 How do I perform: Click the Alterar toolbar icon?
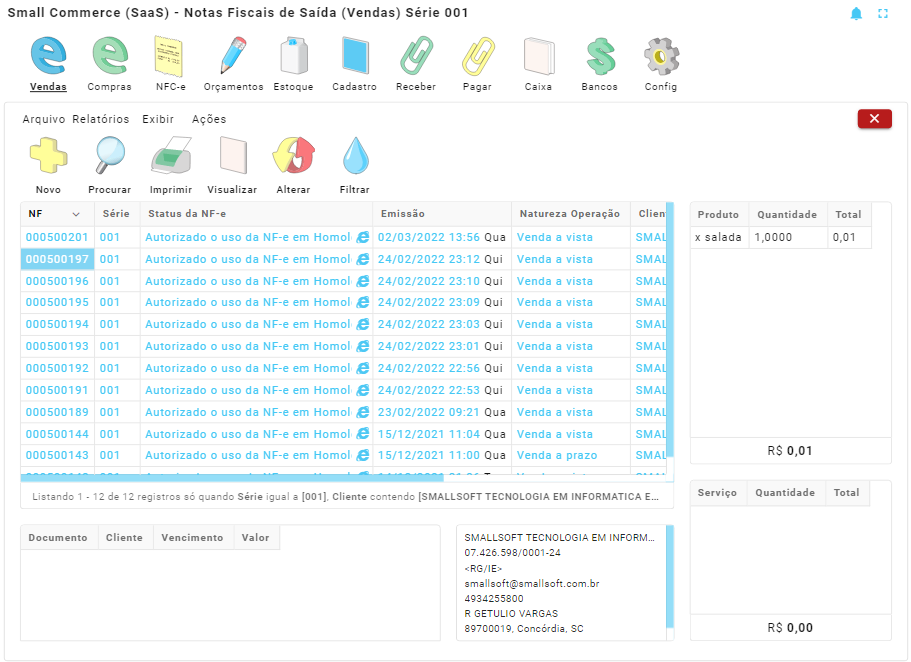click(x=293, y=157)
